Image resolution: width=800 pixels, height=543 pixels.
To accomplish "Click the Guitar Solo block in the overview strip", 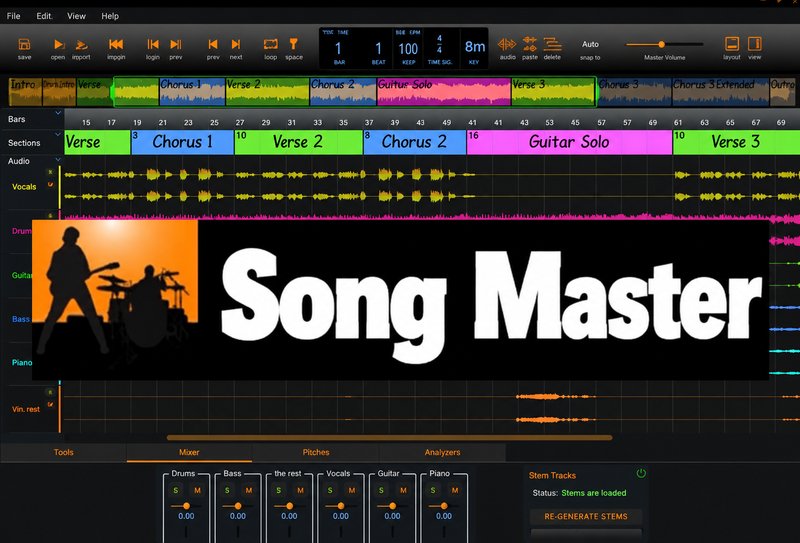I will coord(444,91).
